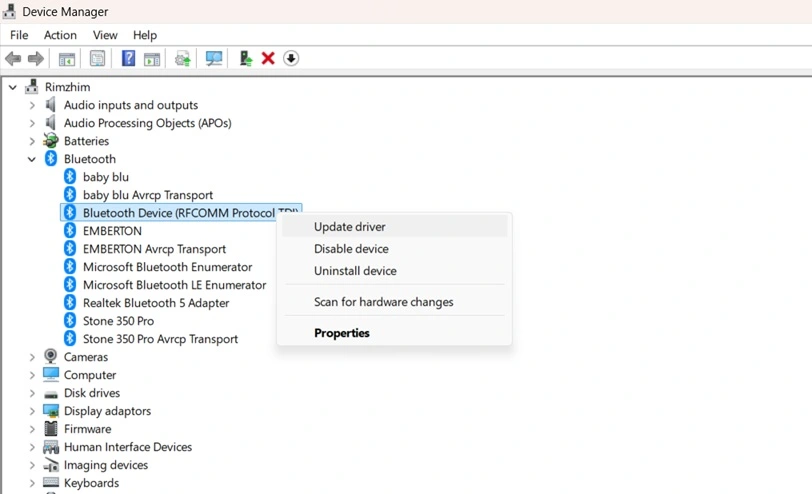Expand the Cameras chevron

(32, 357)
